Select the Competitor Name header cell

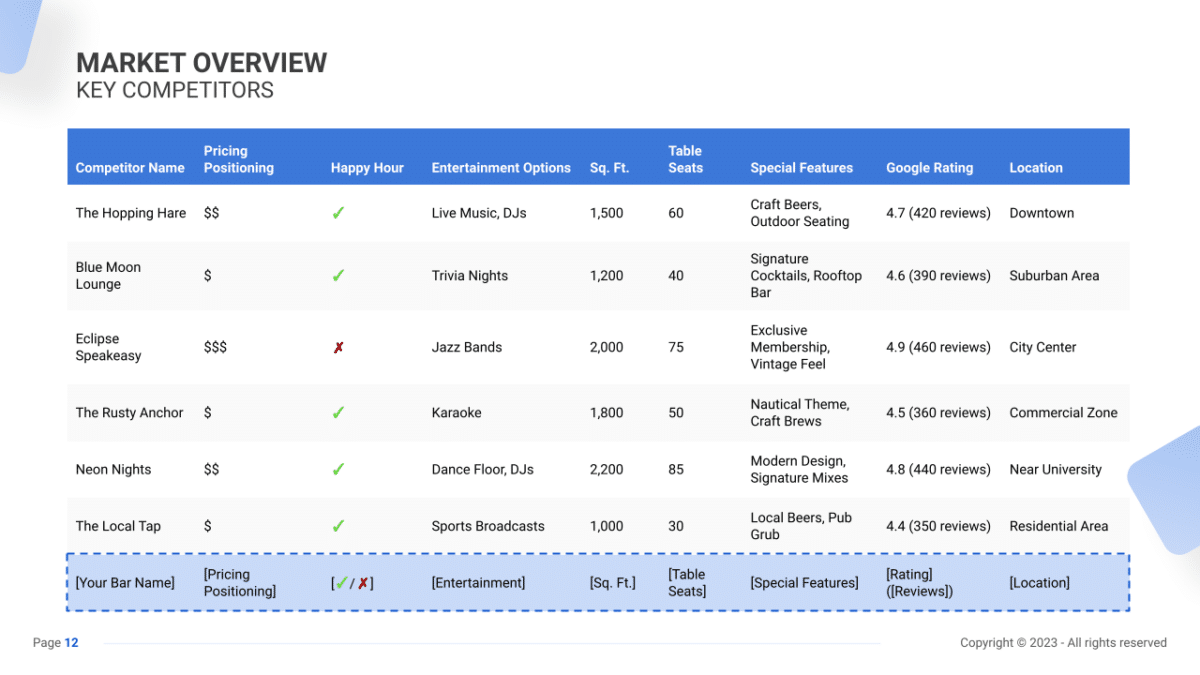(x=130, y=168)
